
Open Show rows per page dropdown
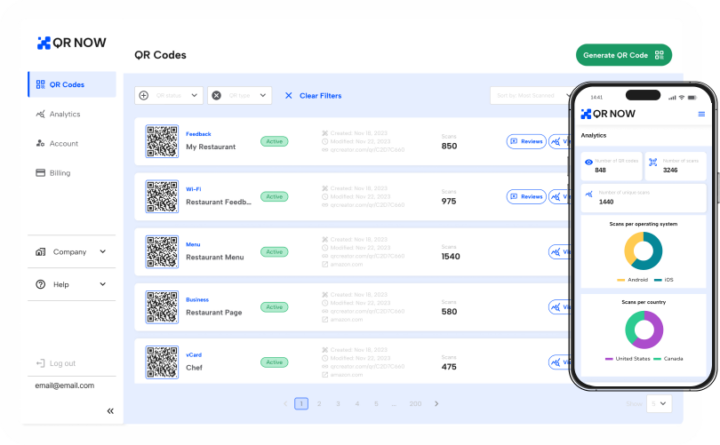click(x=659, y=404)
